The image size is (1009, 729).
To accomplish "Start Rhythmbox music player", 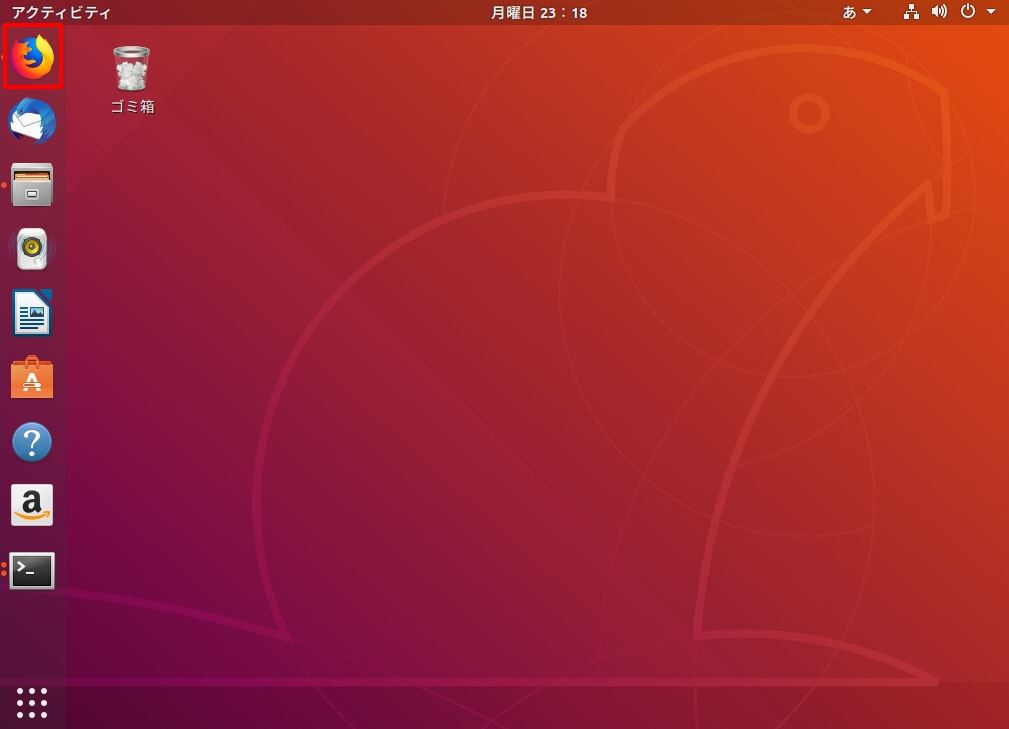I will click(x=32, y=248).
